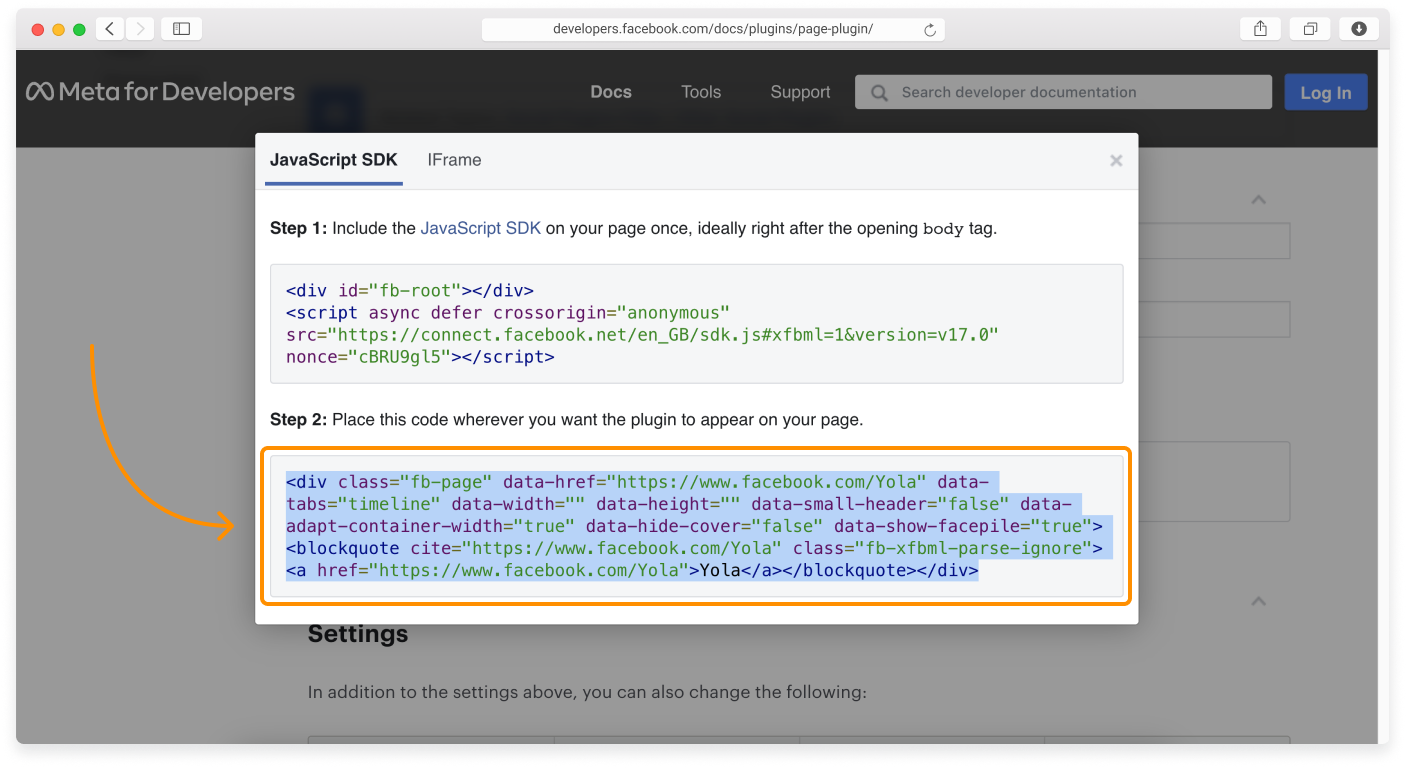Open the Docs menu
Image resolution: width=1406 pixels, height=768 pixels.
(x=610, y=91)
